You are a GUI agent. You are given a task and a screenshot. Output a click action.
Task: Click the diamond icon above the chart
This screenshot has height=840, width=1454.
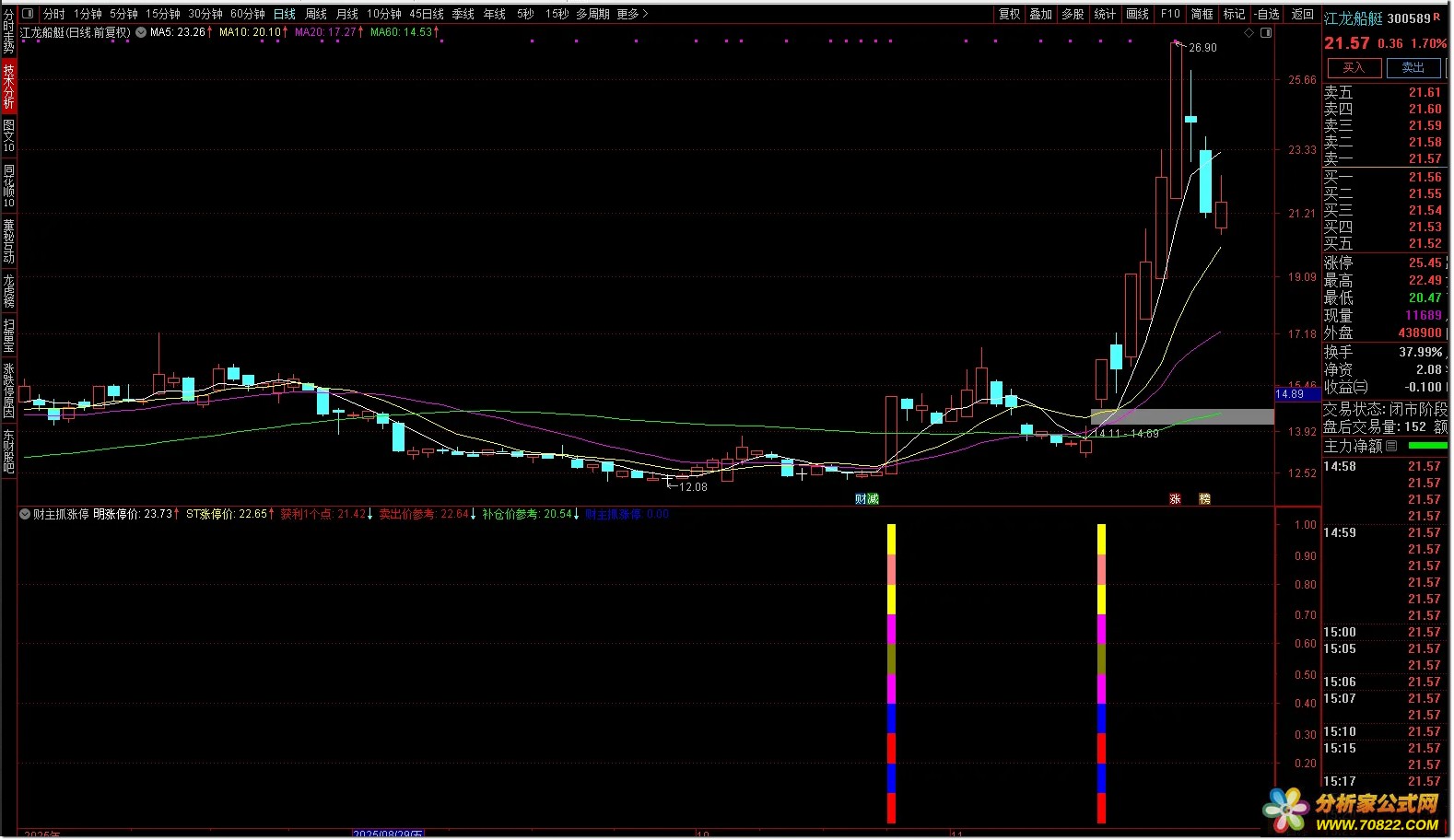(1249, 32)
